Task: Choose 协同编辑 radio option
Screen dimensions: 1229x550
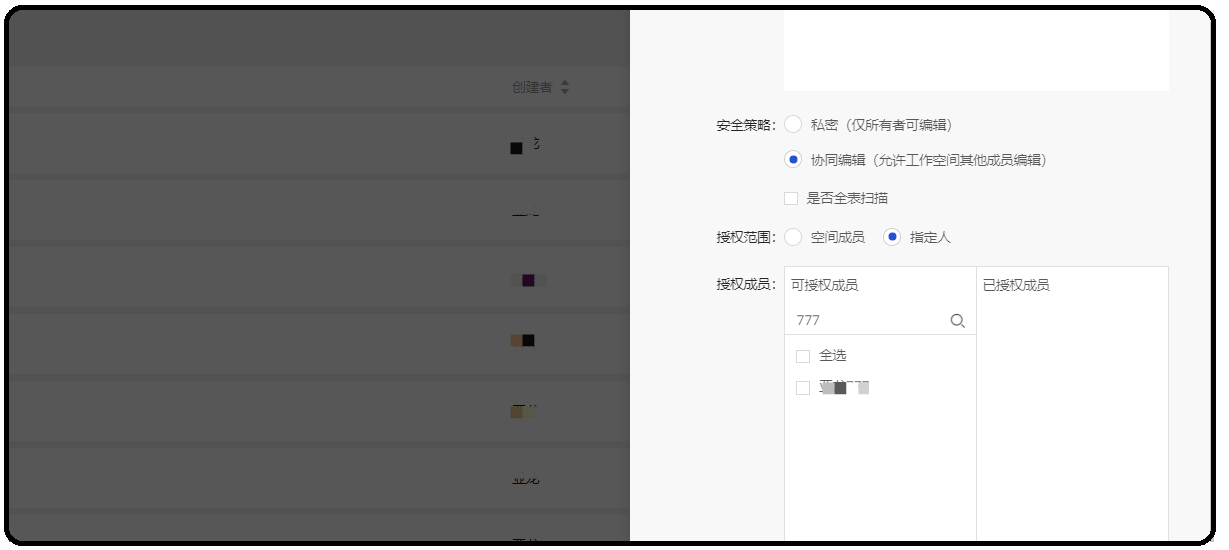Action: tap(793, 160)
